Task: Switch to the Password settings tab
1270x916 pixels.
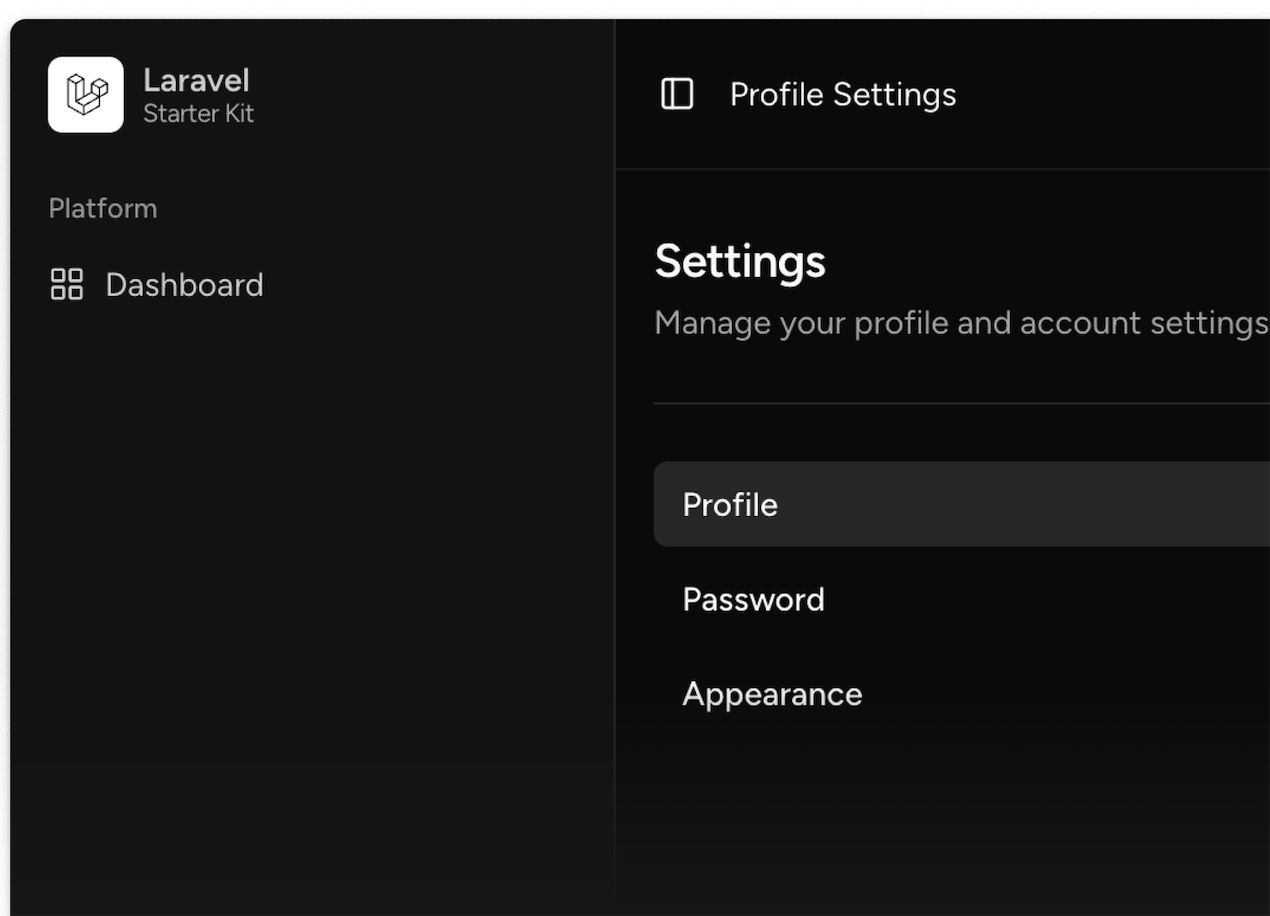Action: tap(753, 599)
